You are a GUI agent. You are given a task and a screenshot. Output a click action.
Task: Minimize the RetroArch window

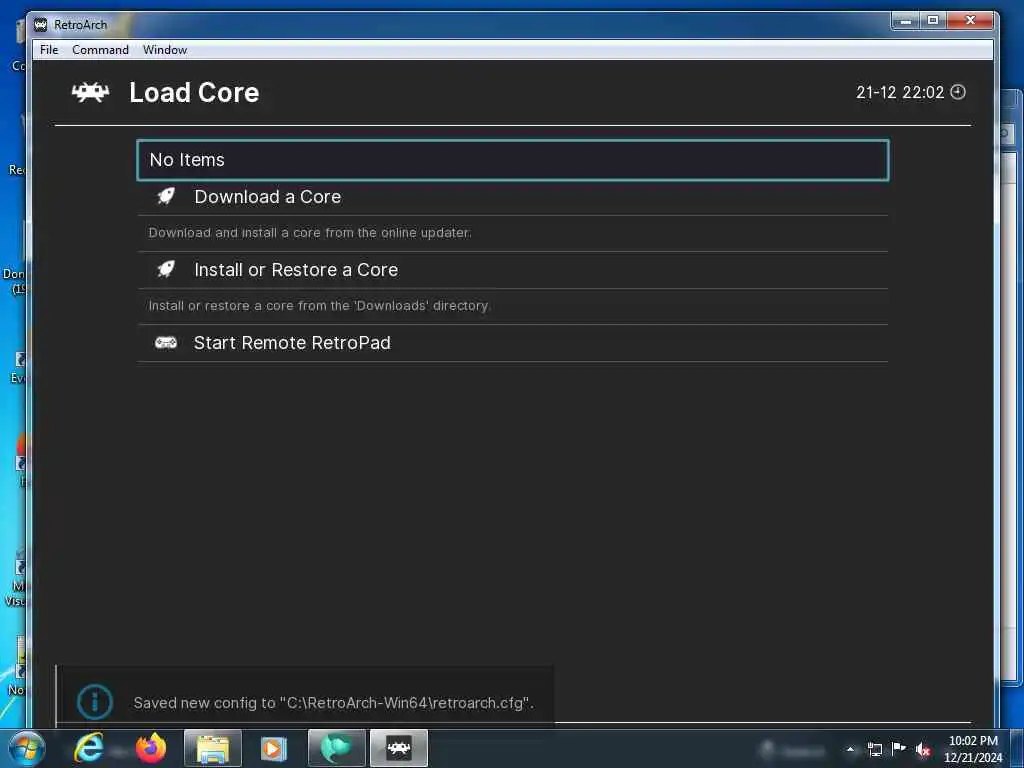click(906, 21)
